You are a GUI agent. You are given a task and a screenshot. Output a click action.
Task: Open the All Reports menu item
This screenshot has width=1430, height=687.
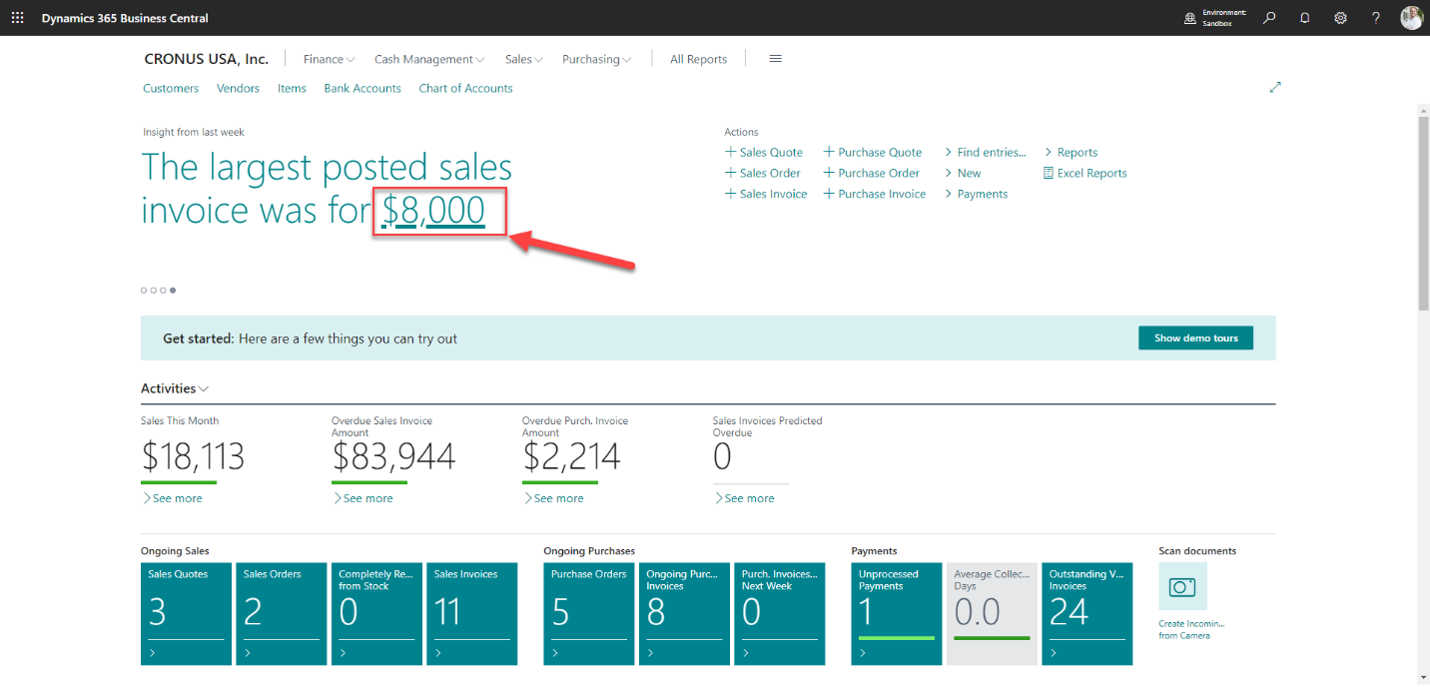[x=698, y=60]
